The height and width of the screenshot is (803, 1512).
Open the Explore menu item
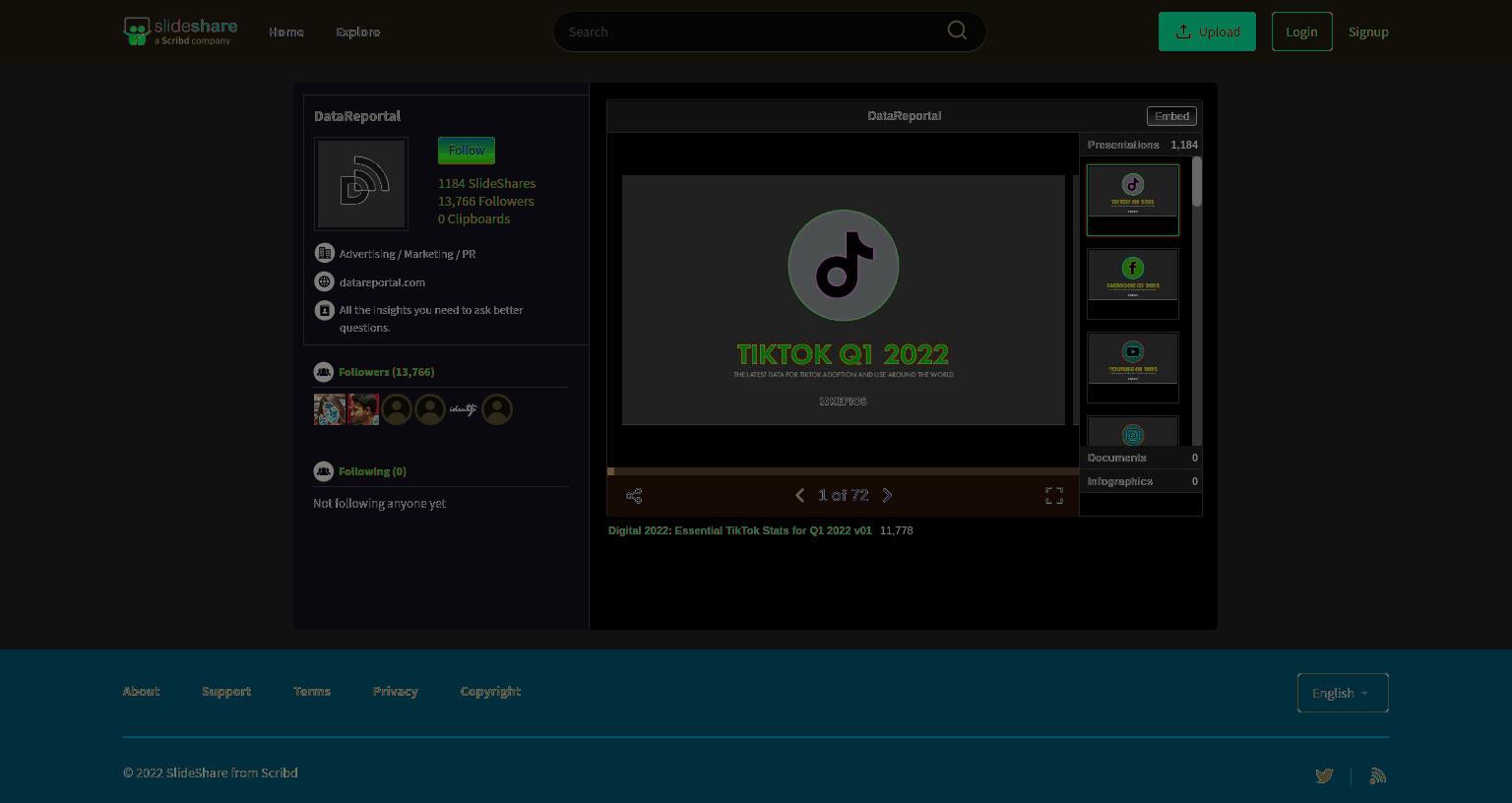(358, 31)
